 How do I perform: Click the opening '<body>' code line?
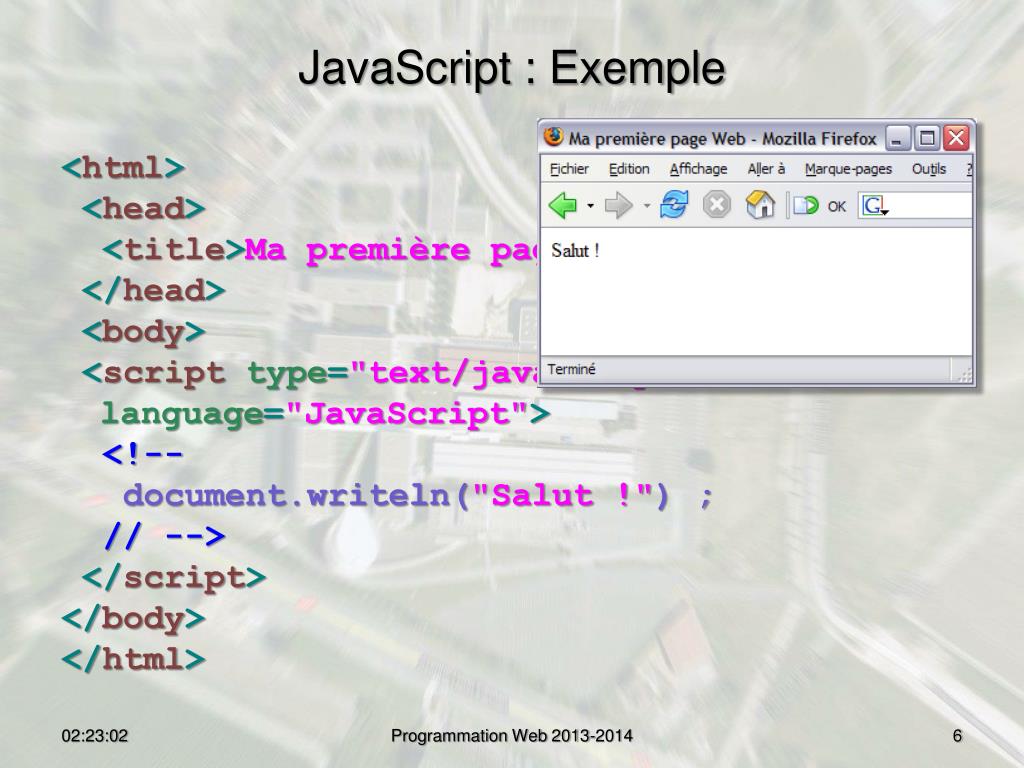(x=144, y=332)
